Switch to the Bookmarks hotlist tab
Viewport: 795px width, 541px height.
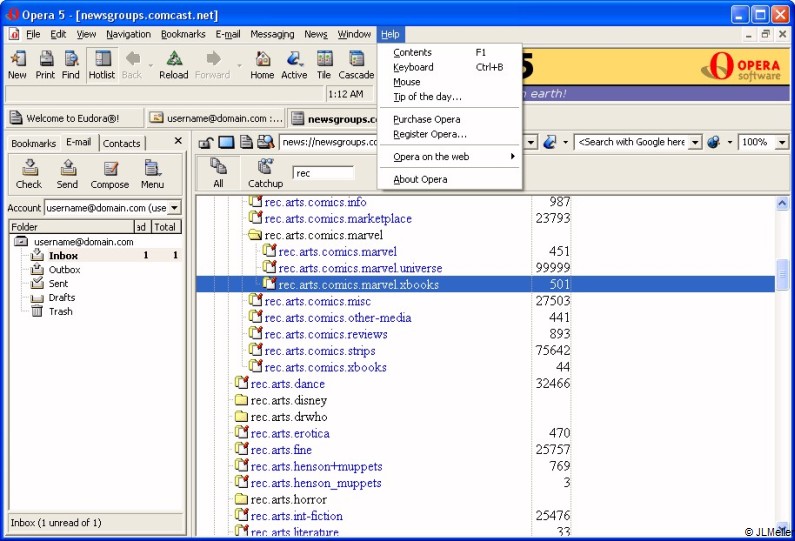tap(33, 143)
